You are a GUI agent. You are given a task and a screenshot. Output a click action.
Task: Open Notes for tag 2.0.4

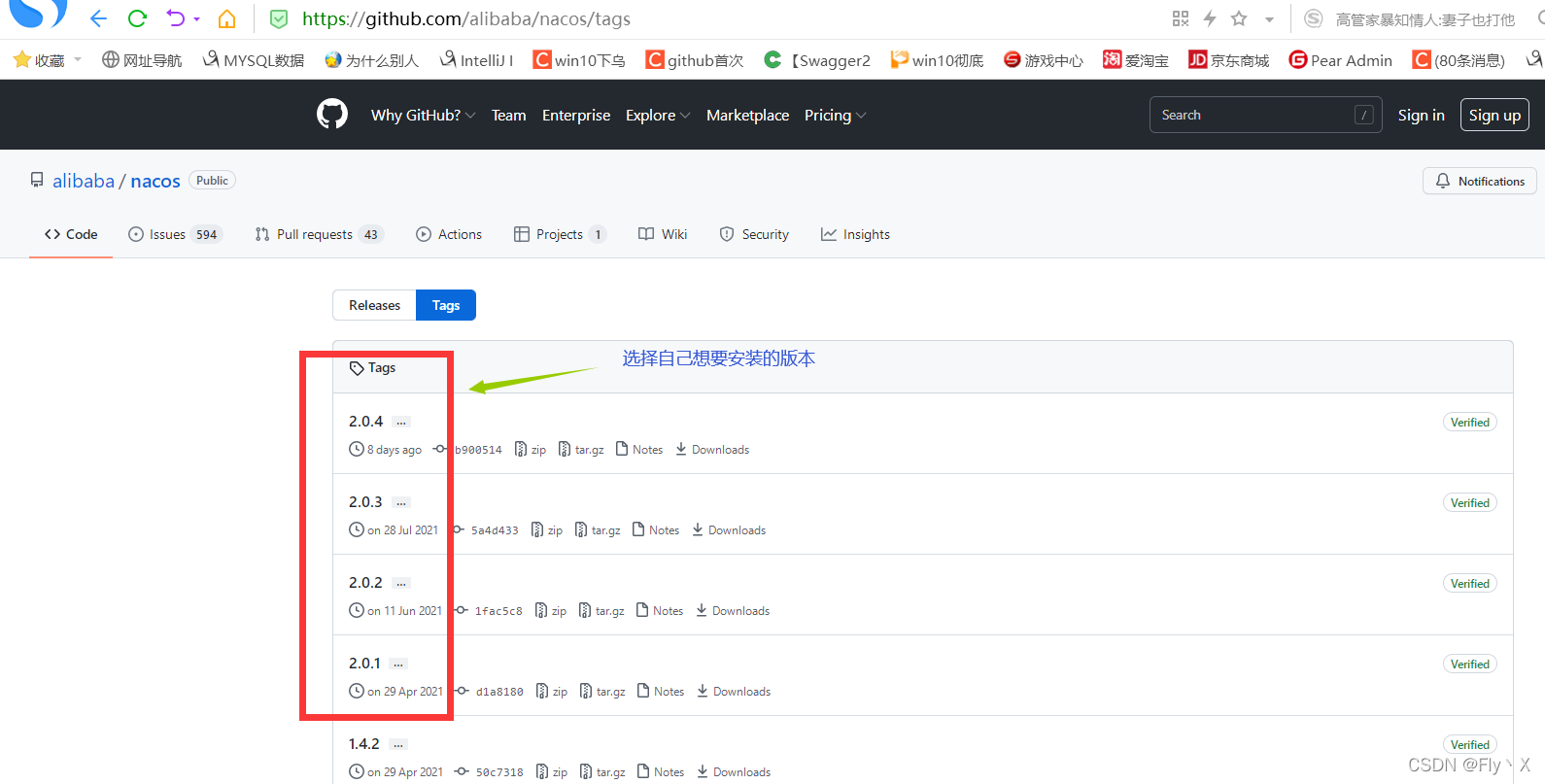click(639, 450)
